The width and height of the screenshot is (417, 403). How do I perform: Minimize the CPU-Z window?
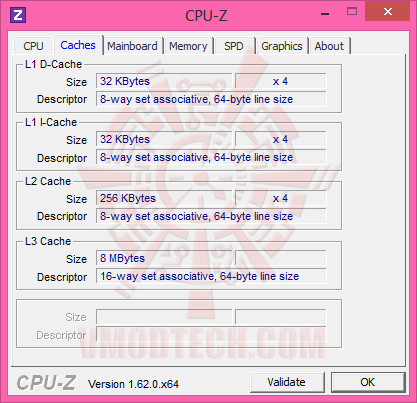tap(325, 14)
